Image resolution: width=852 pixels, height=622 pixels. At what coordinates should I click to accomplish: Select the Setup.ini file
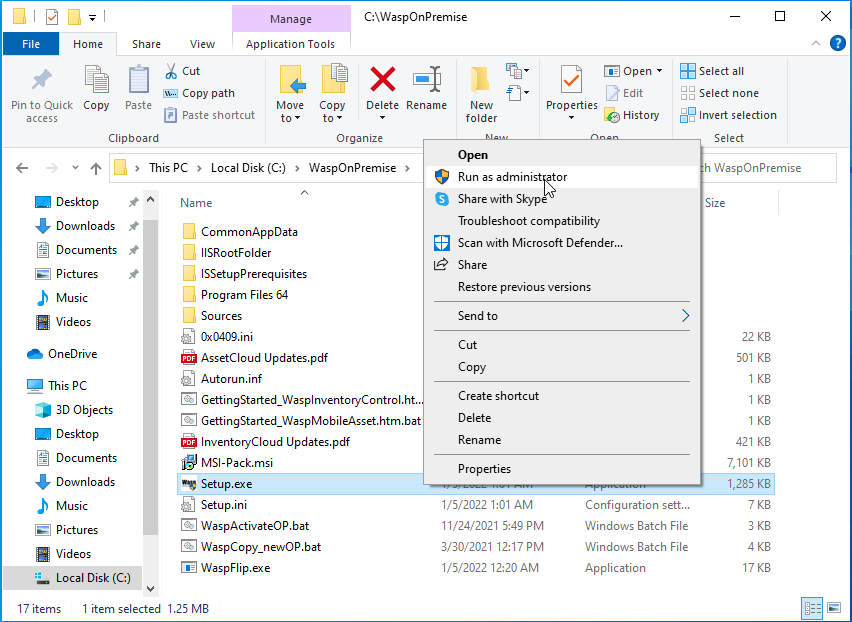475,505
